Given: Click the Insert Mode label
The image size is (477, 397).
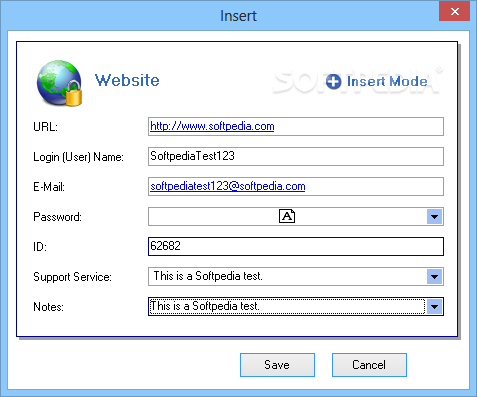Looking at the screenshot, I should coord(387,82).
